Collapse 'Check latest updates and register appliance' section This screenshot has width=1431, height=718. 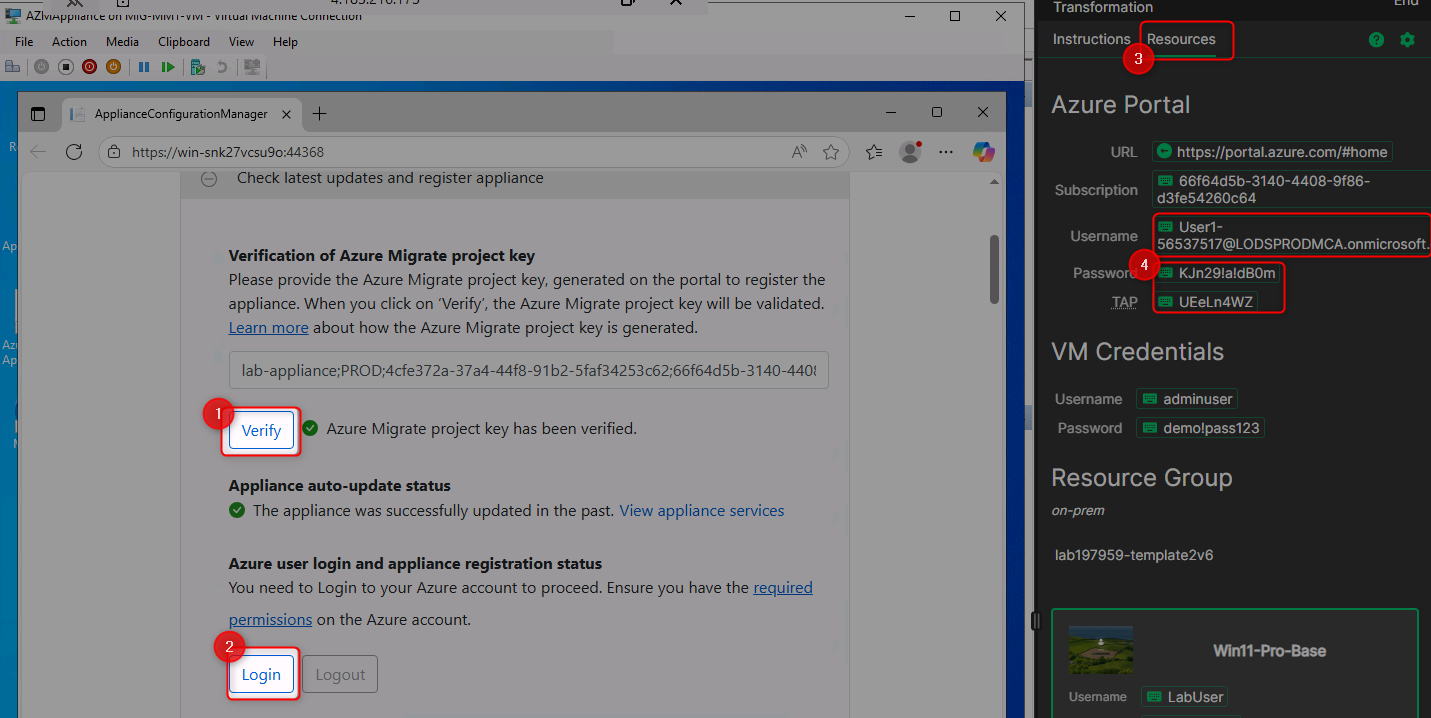click(209, 179)
